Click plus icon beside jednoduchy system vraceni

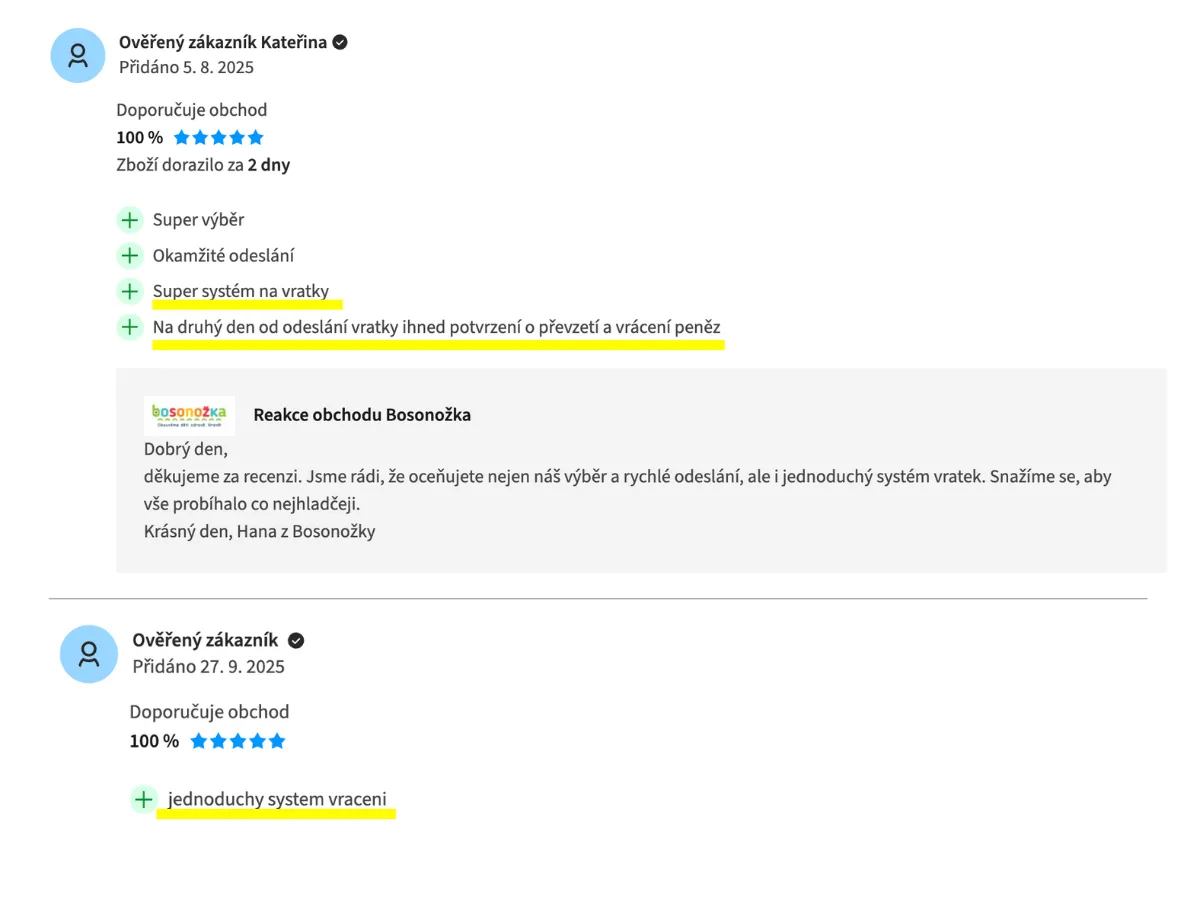coord(144,799)
